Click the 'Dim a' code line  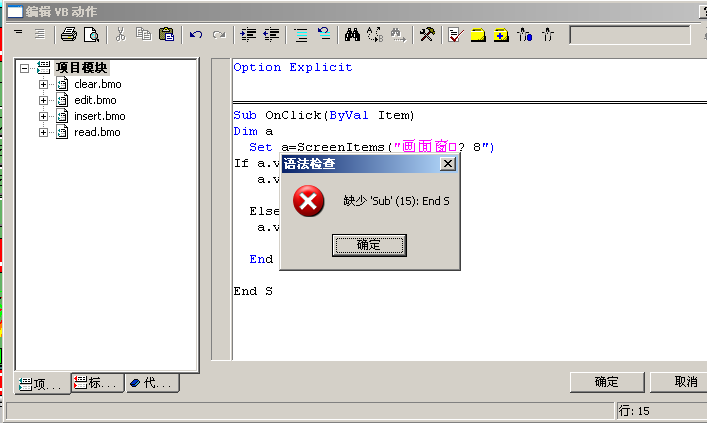(x=253, y=131)
